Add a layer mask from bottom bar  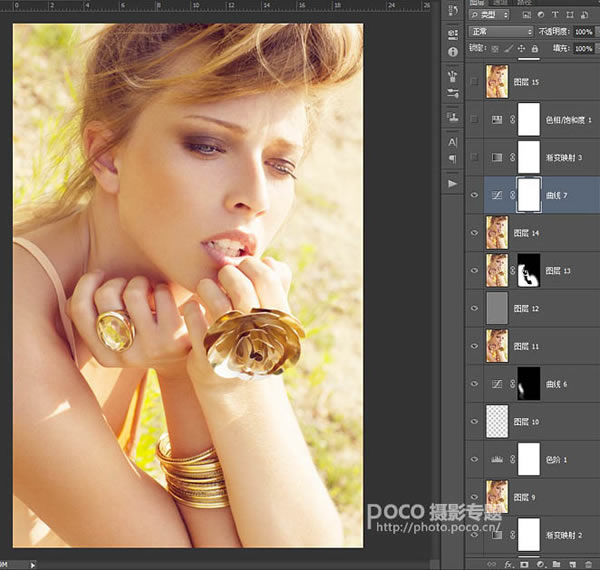pos(524,564)
